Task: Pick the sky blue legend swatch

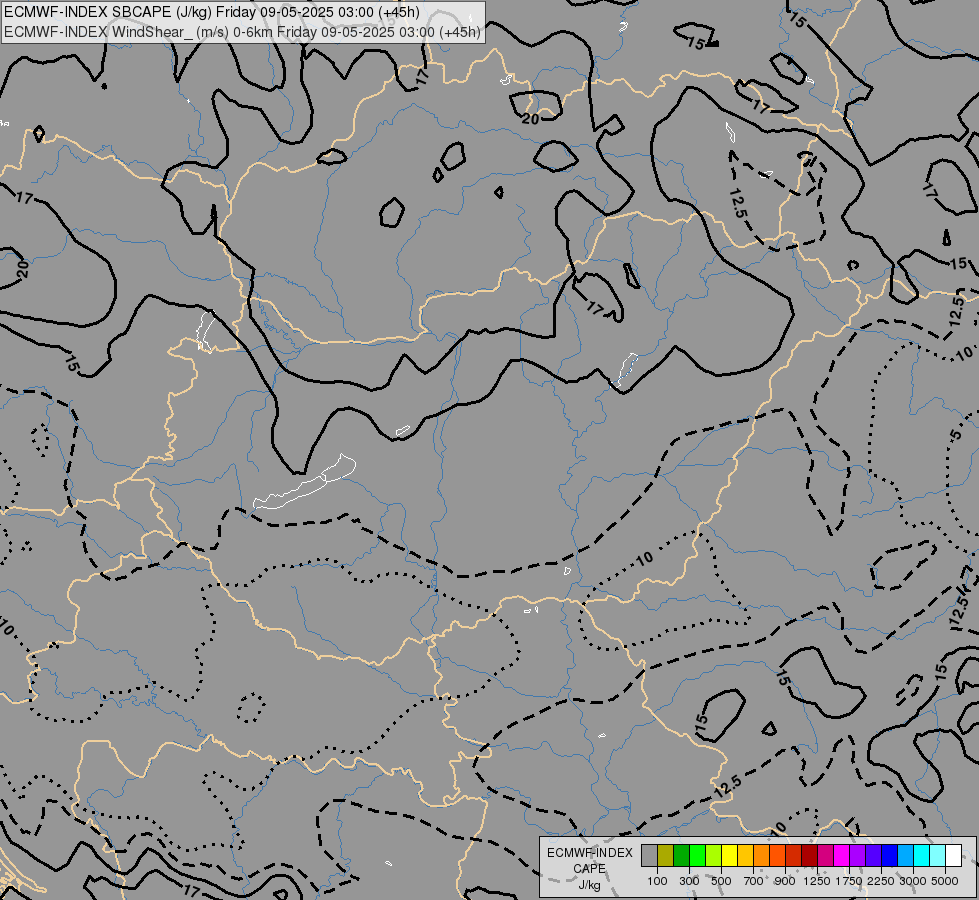Action: point(905,855)
